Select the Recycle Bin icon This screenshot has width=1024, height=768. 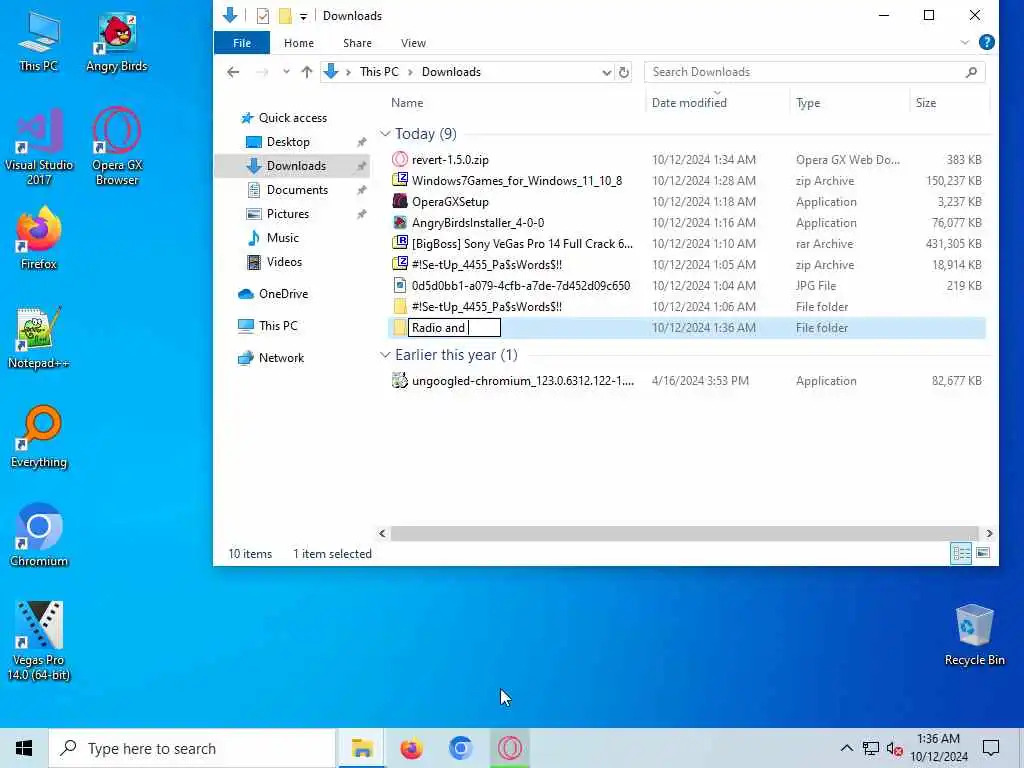pyautogui.click(x=974, y=635)
